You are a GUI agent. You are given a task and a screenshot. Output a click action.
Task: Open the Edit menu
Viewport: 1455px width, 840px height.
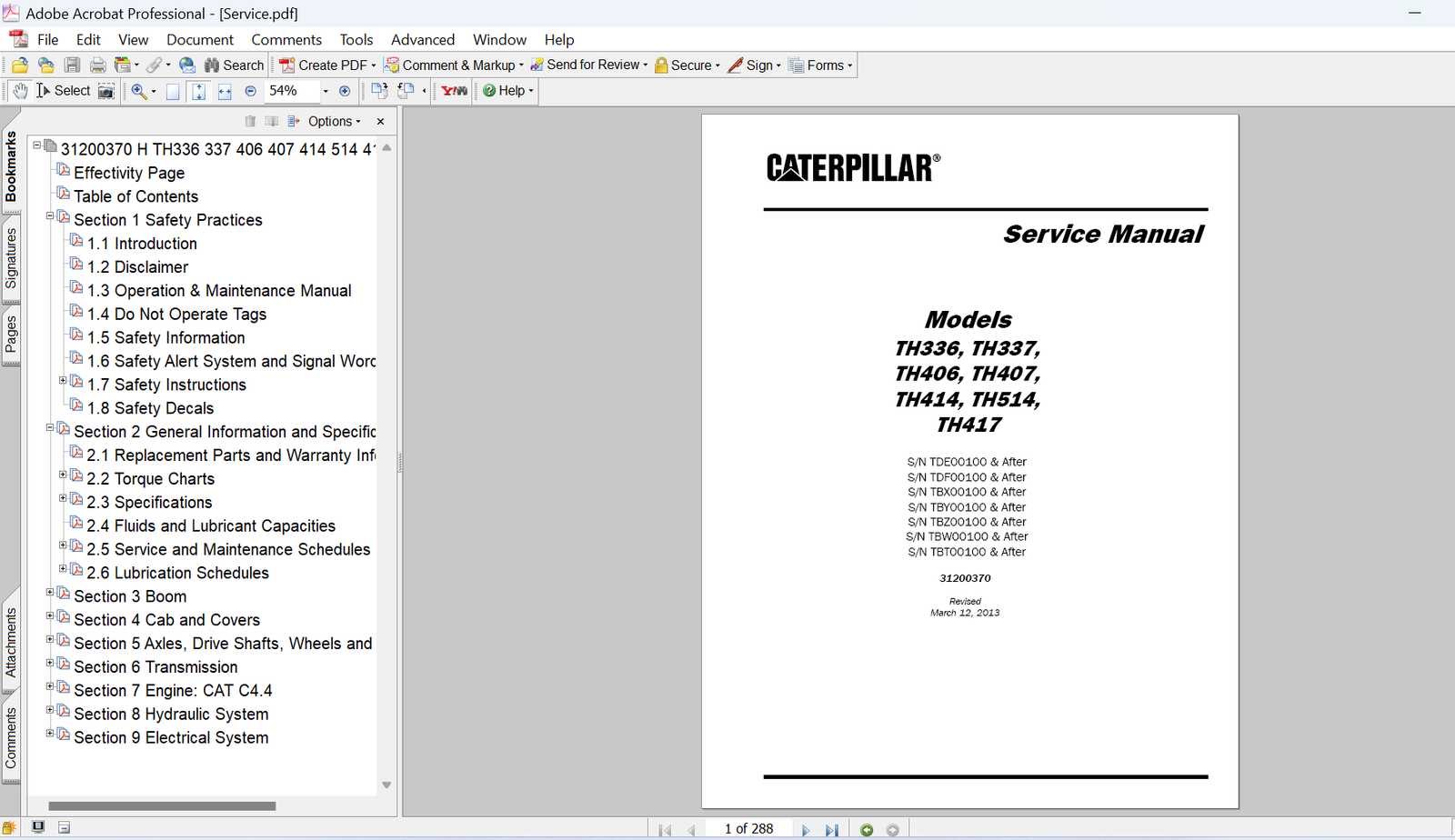pos(88,40)
